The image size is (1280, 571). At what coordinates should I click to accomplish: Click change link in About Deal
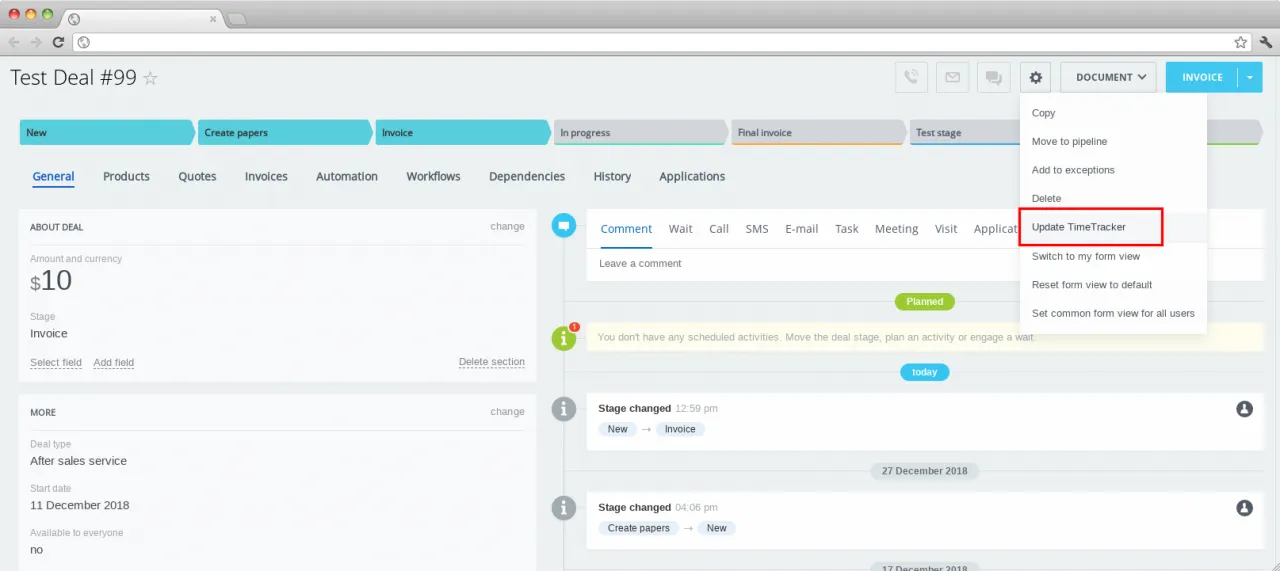pyautogui.click(x=507, y=226)
